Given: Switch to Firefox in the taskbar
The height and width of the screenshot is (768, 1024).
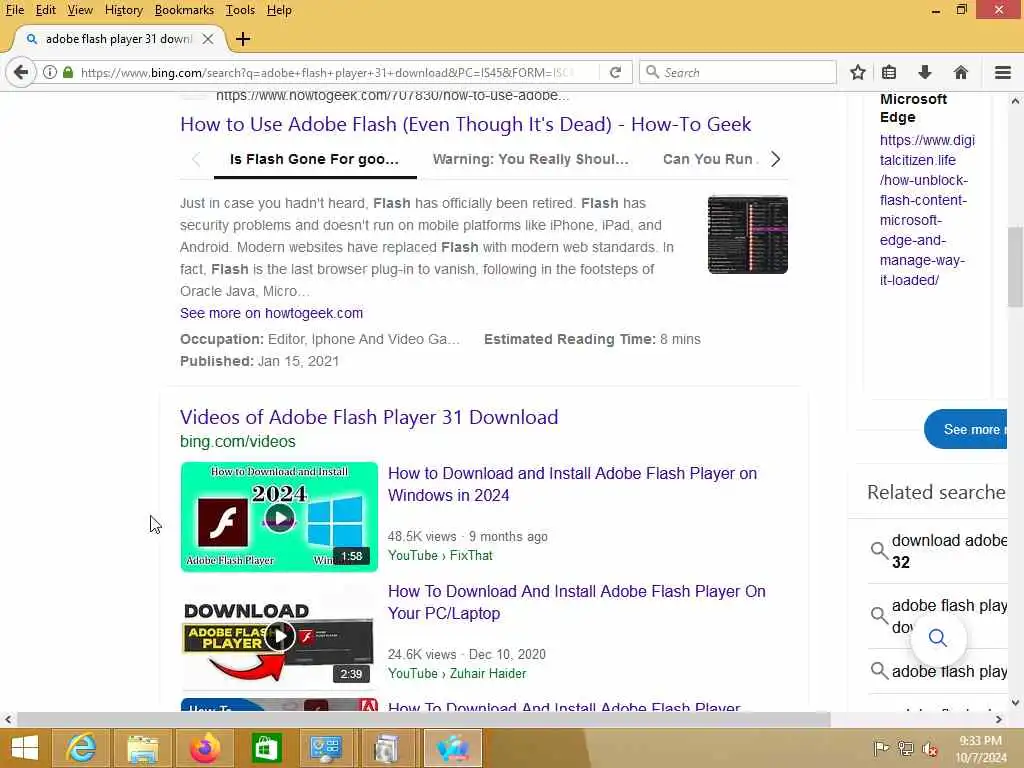Looking at the screenshot, I should pyautogui.click(x=204, y=748).
